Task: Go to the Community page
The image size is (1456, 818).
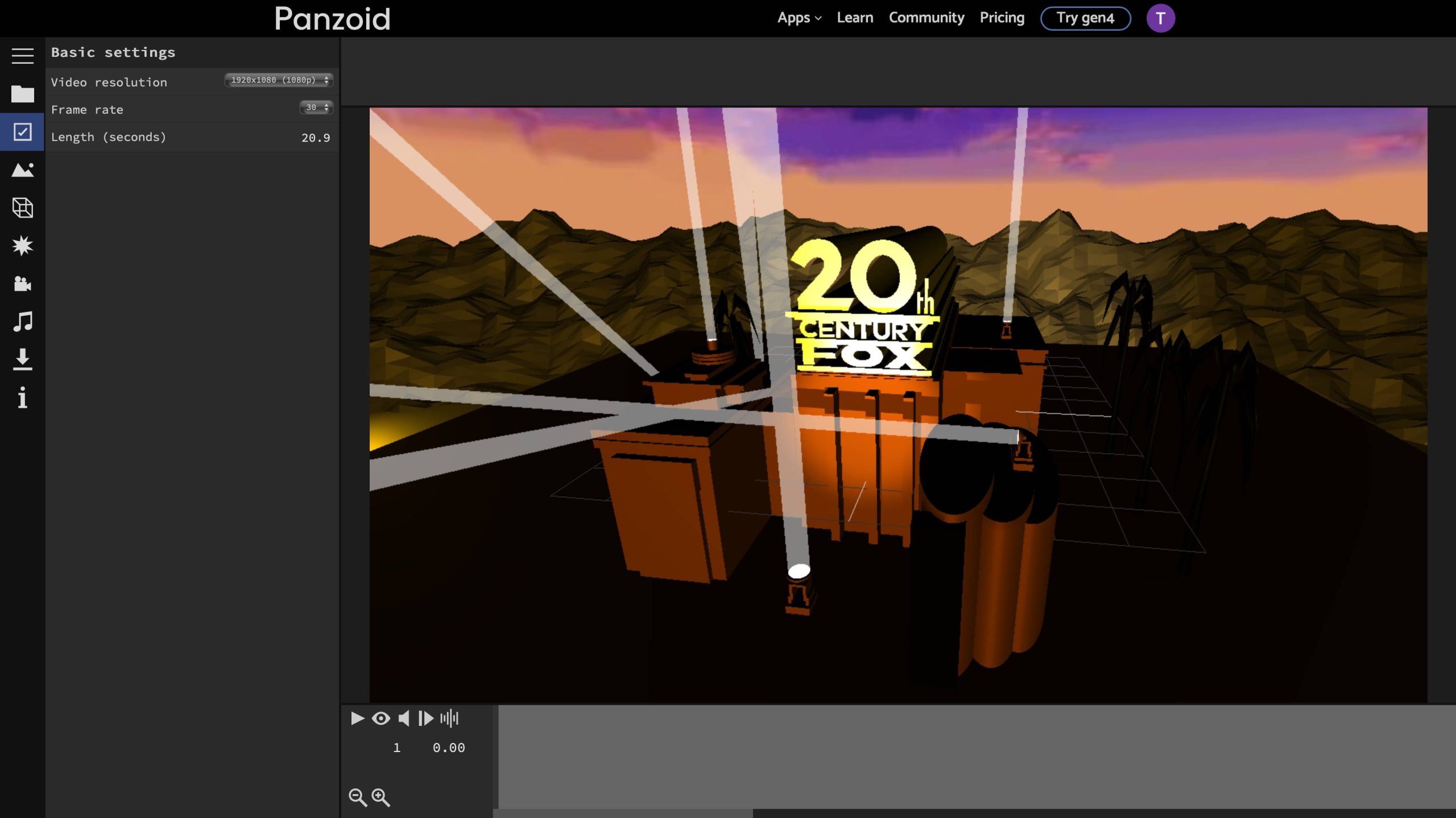Action: tap(926, 18)
